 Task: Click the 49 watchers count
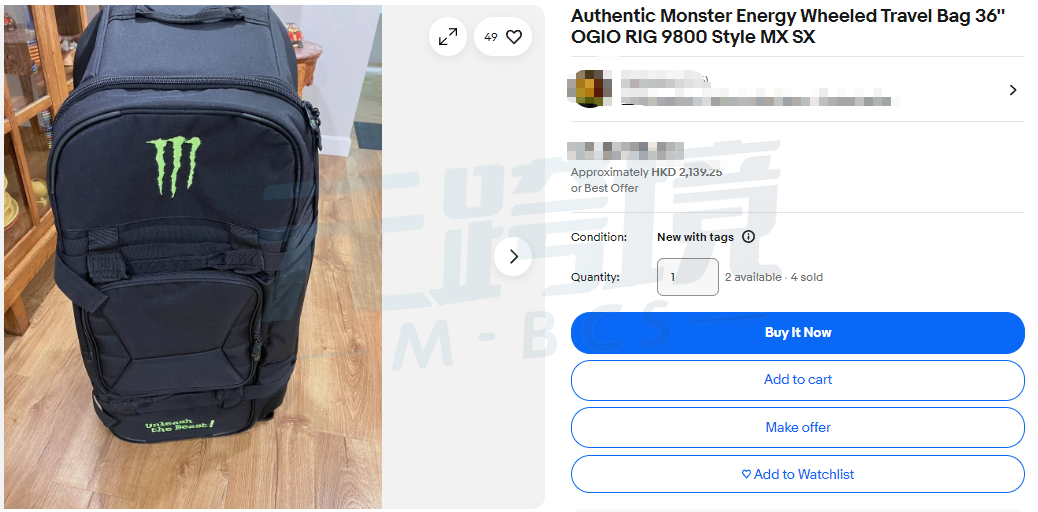click(x=491, y=37)
